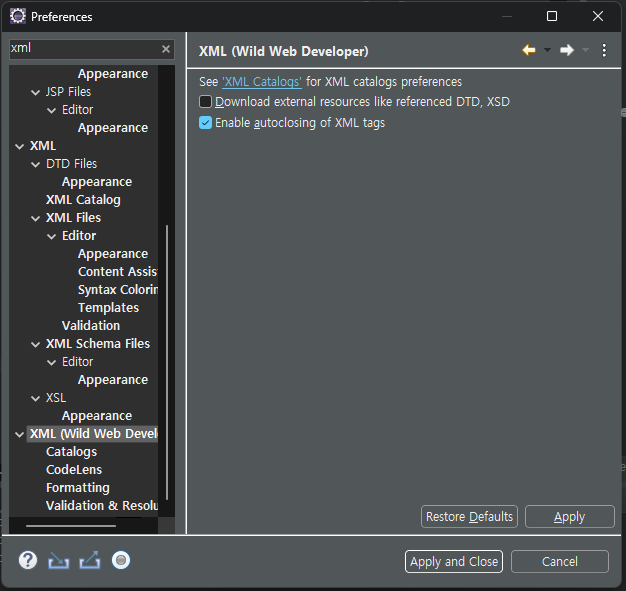
Task: Collapse the XSL tree node
Action: coord(36,398)
